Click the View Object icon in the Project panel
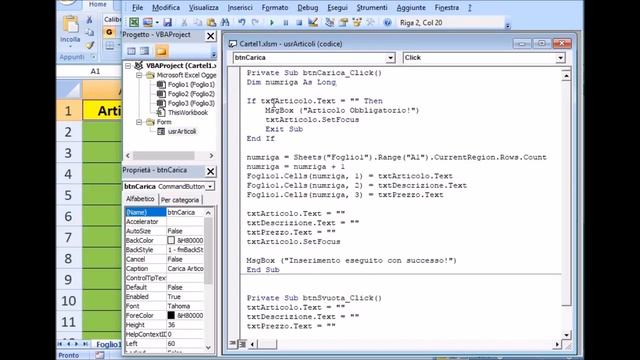 click(x=144, y=51)
